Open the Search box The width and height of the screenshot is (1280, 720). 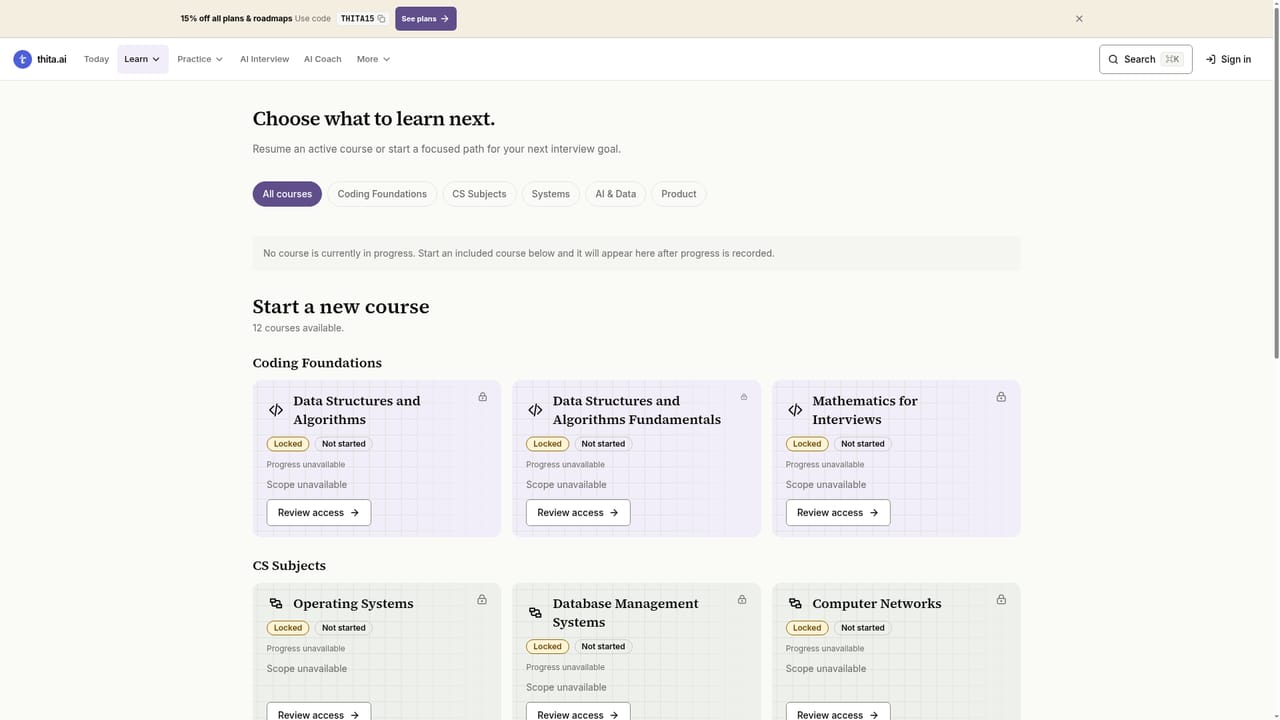1145,59
